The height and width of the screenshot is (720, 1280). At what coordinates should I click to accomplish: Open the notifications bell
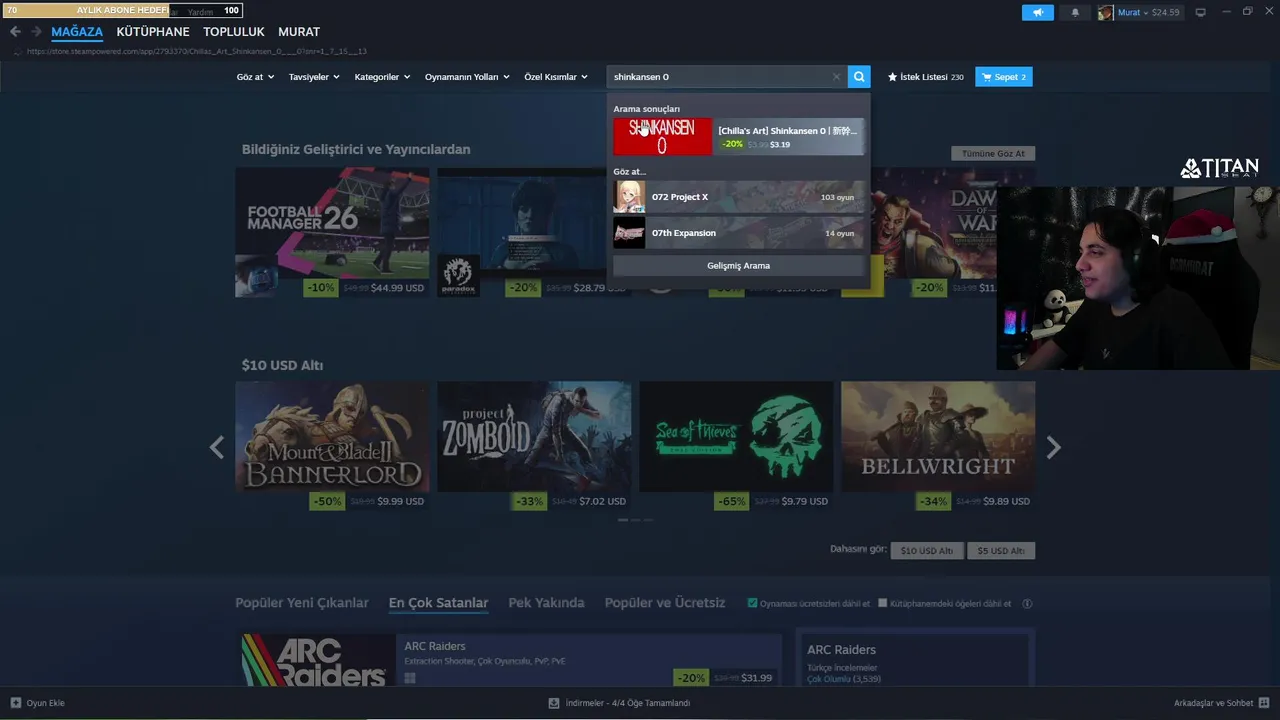point(1075,12)
